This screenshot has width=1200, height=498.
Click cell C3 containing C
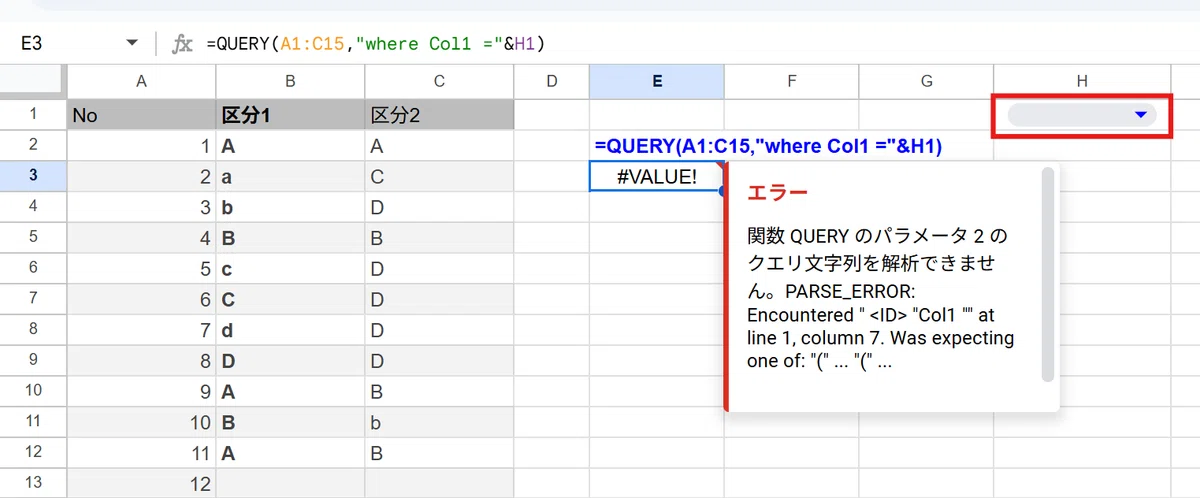(439, 177)
